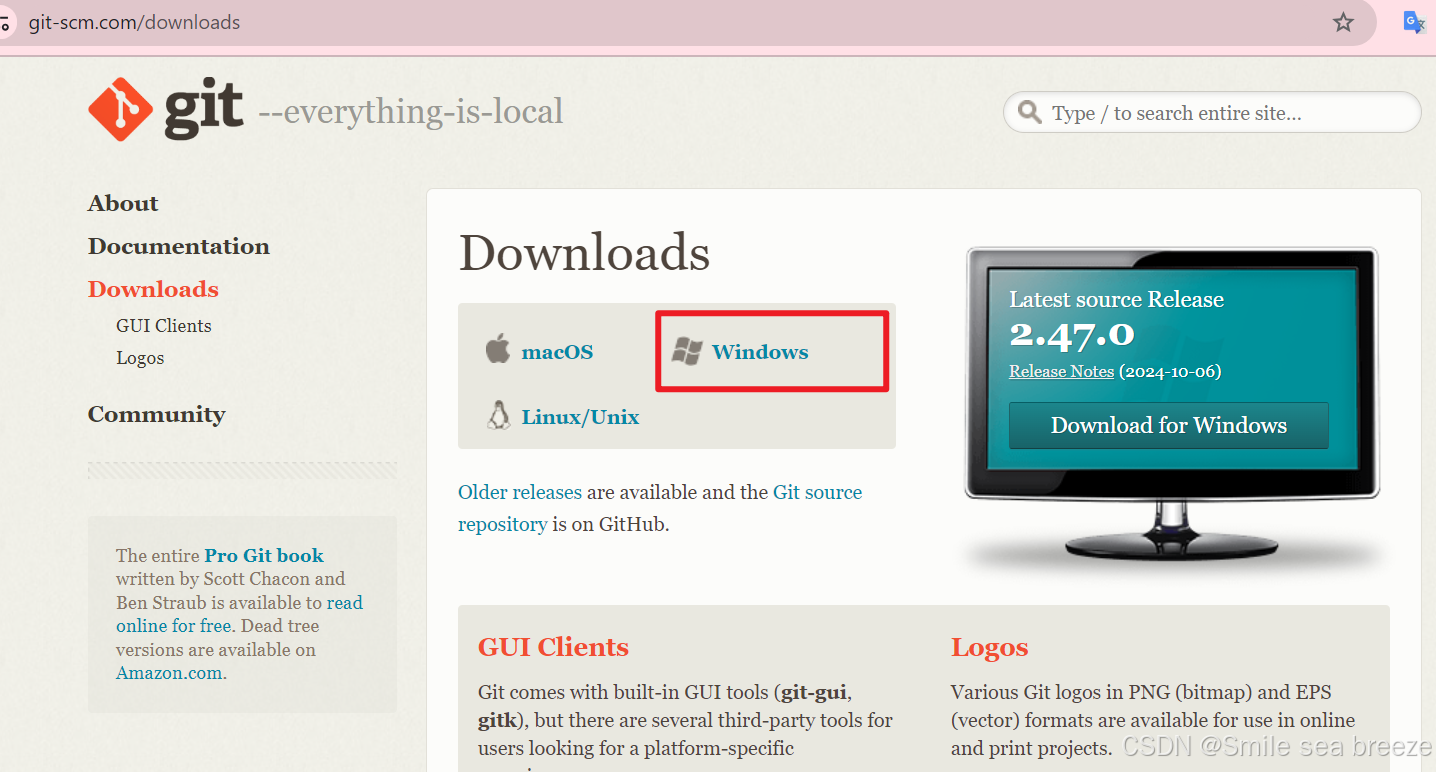Click the monitor image graphic
Screen dimensions: 1436x772
point(1172,408)
